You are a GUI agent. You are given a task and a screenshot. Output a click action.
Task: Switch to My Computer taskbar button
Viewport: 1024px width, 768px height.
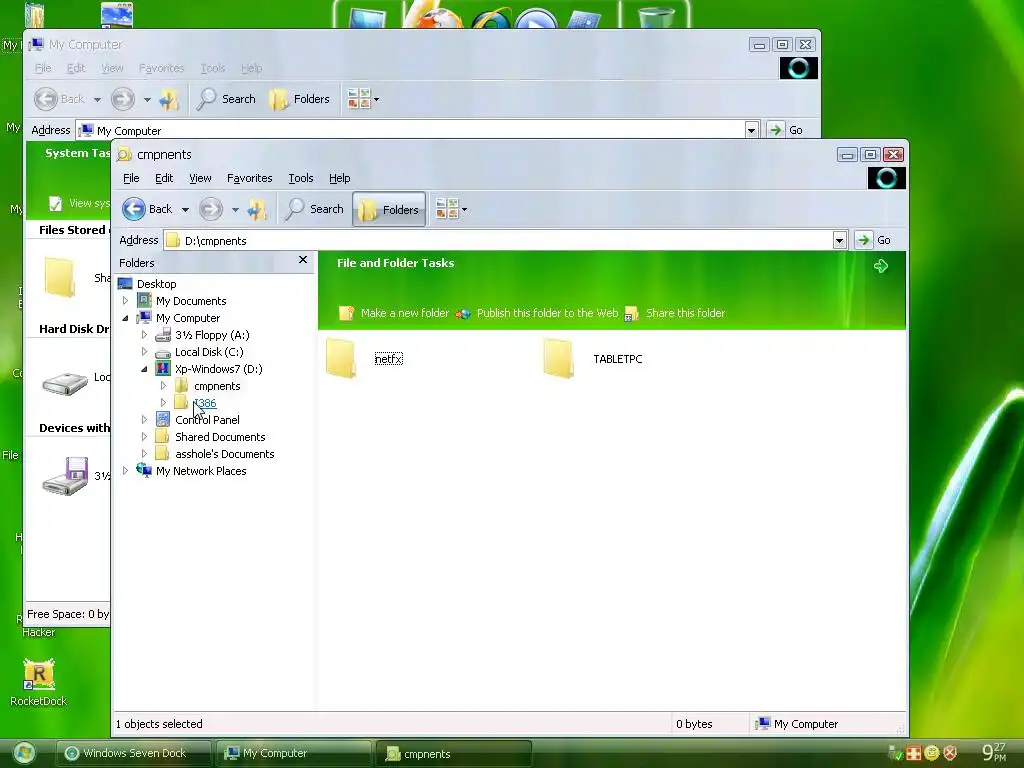click(293, 754)
